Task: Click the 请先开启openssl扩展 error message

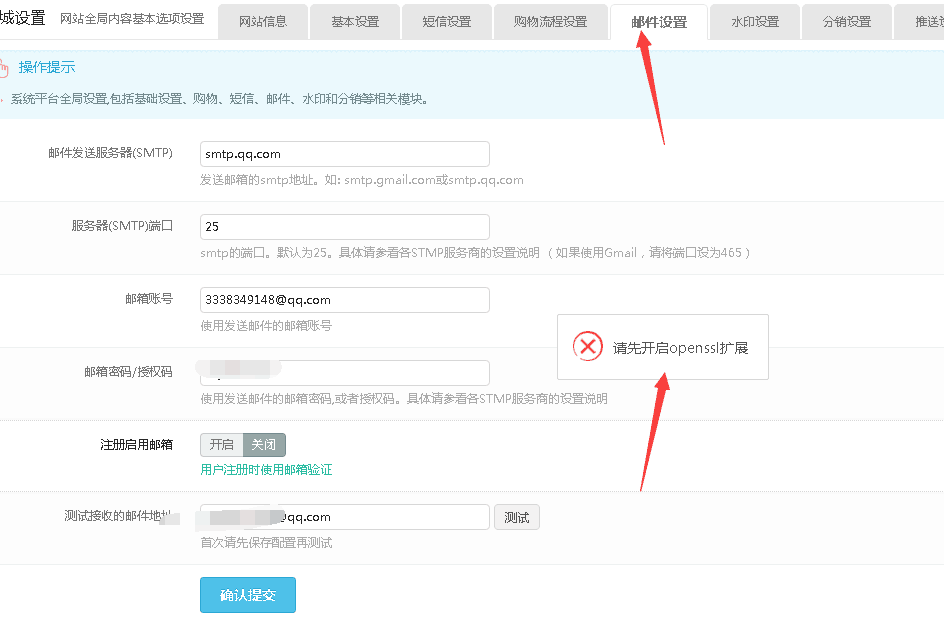Action: click(x=680, y=348)
